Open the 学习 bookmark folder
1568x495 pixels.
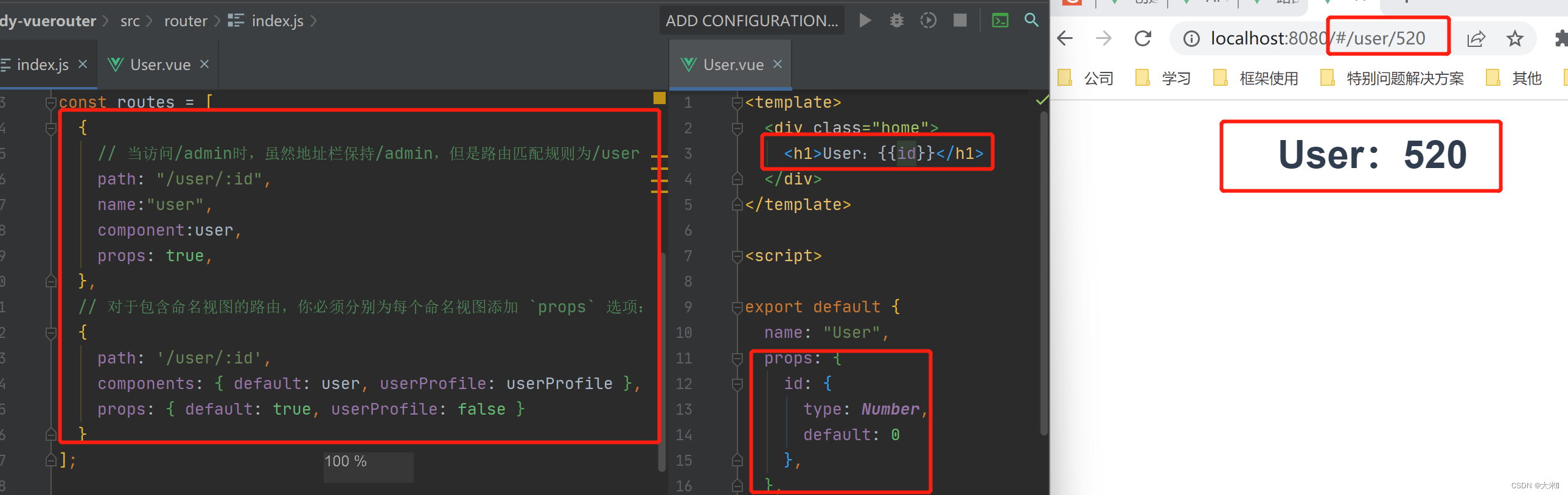(x=1163, y=78)
